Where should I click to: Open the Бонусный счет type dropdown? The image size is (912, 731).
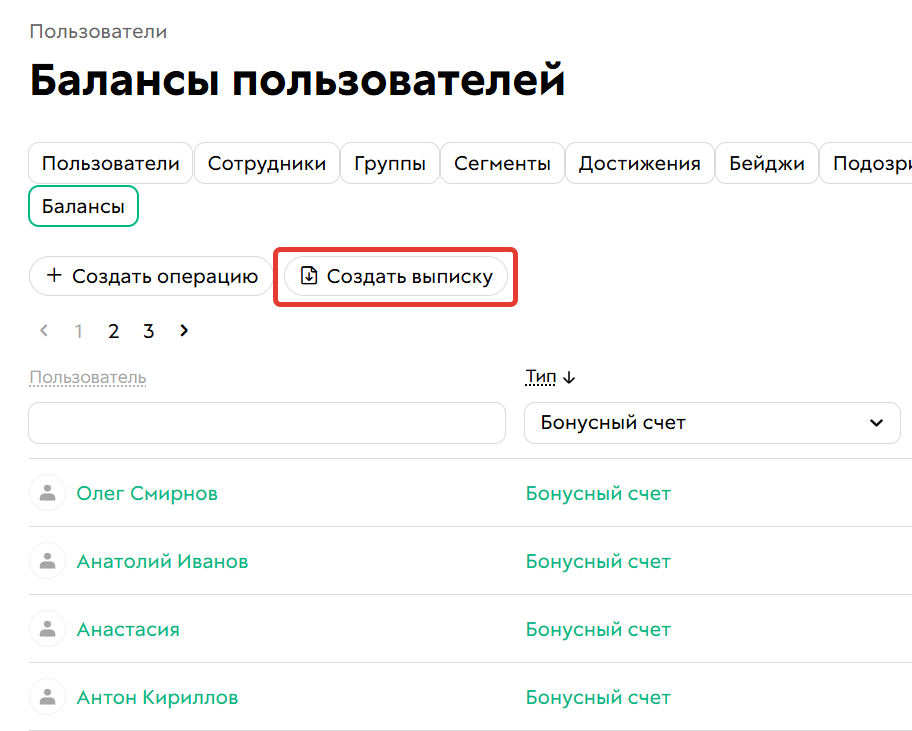coord(712,422)
